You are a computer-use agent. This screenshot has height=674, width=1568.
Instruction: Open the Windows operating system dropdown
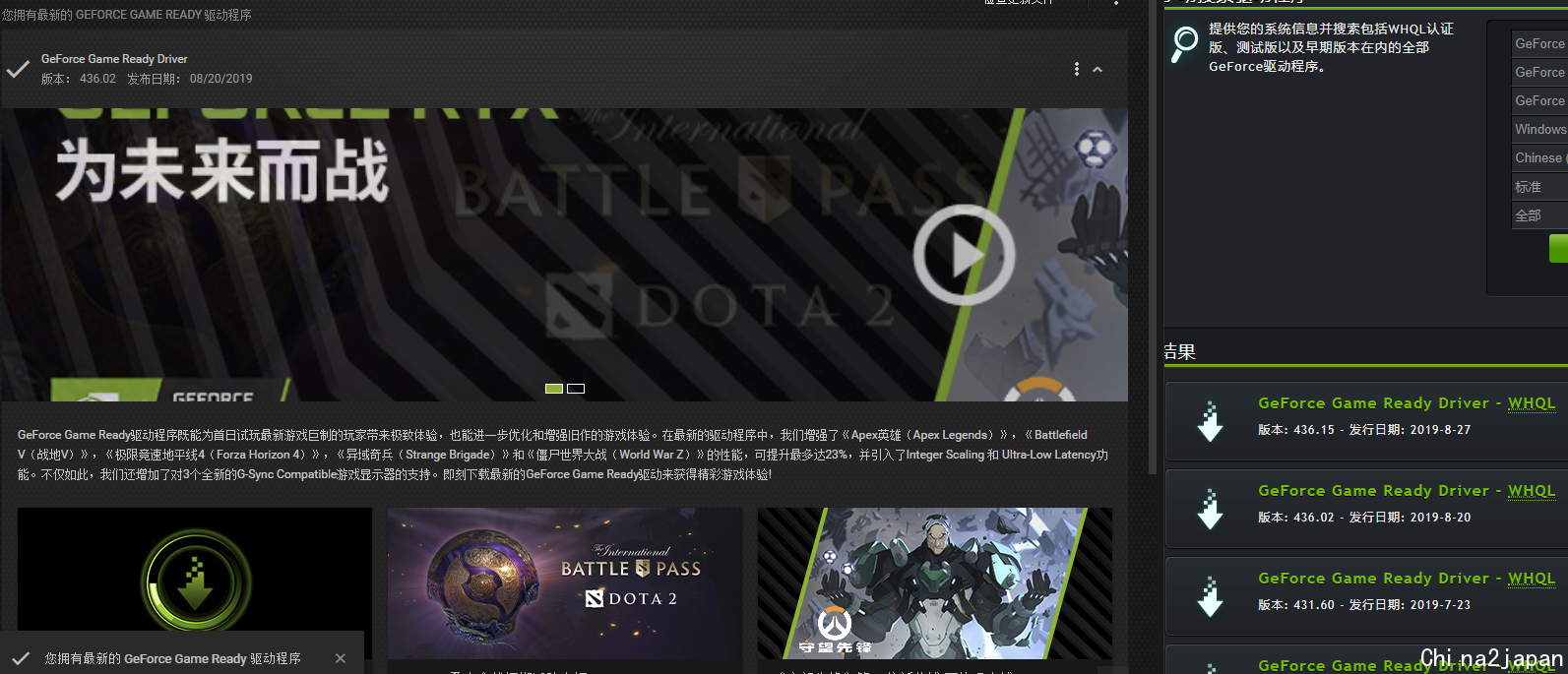(1539, 129)
